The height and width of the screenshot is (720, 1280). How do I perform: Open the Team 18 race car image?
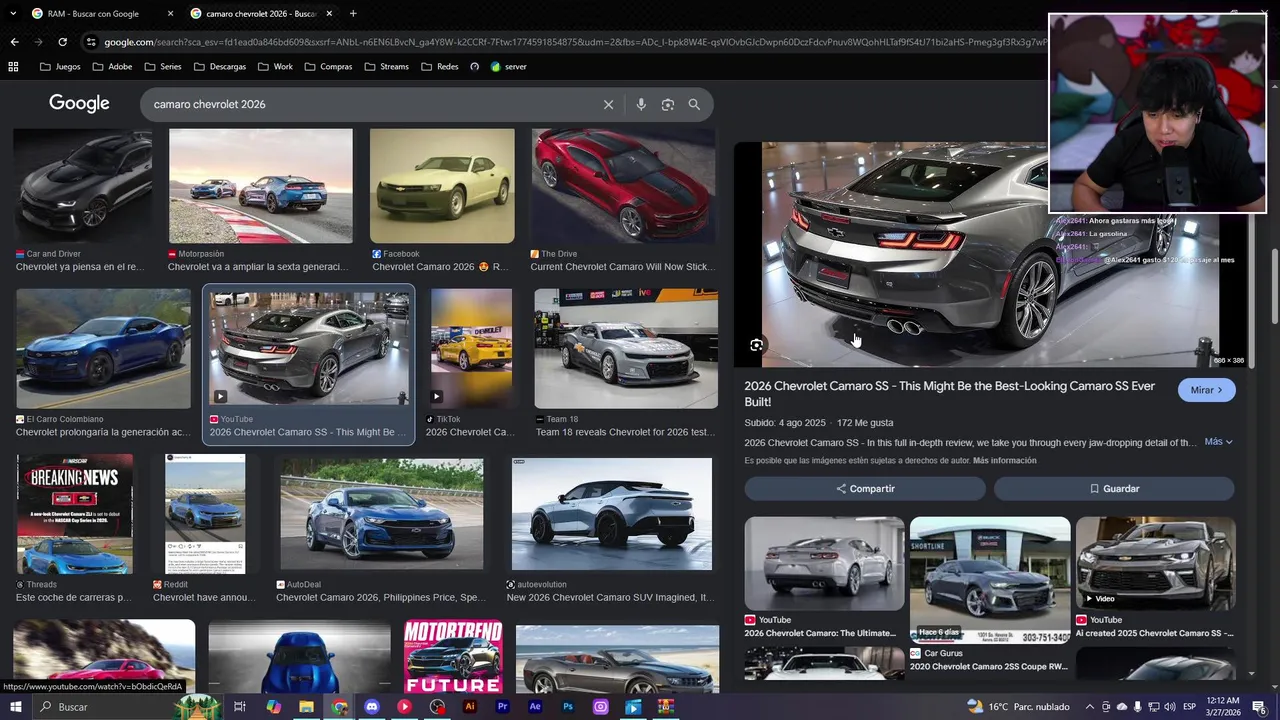(x=626, y=349)
